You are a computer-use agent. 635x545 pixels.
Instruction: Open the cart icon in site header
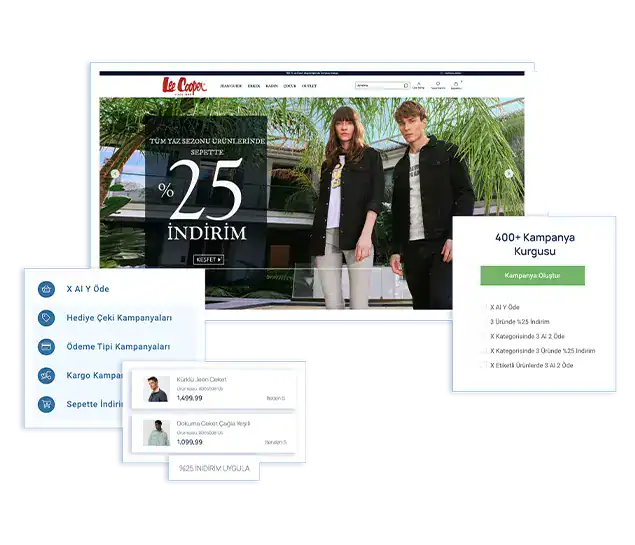(456, 86)
